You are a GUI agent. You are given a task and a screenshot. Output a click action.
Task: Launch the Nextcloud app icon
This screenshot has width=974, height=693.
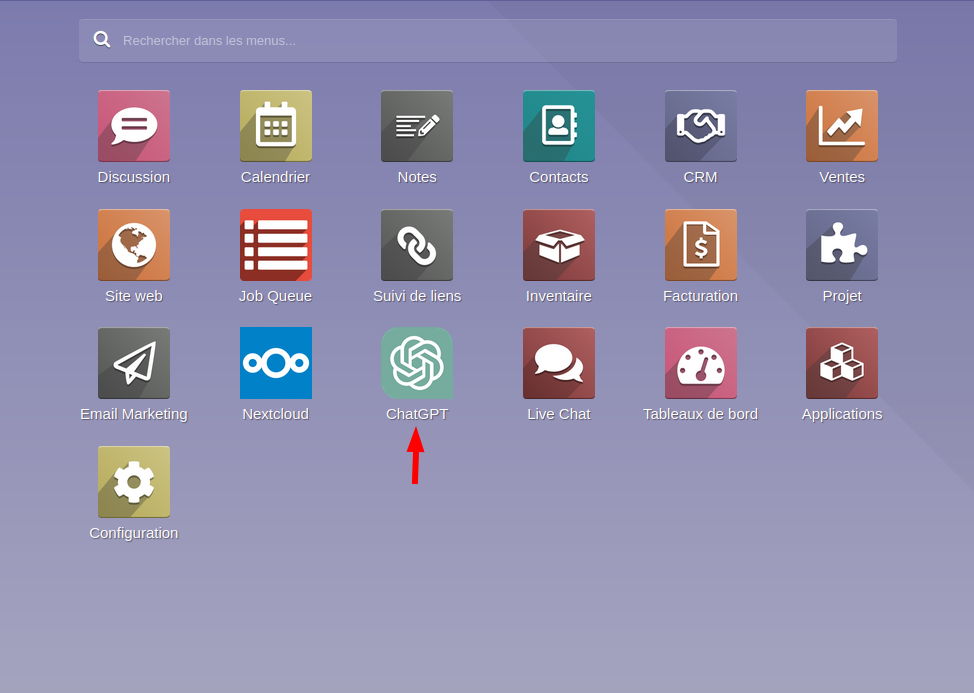coord(276,363)
